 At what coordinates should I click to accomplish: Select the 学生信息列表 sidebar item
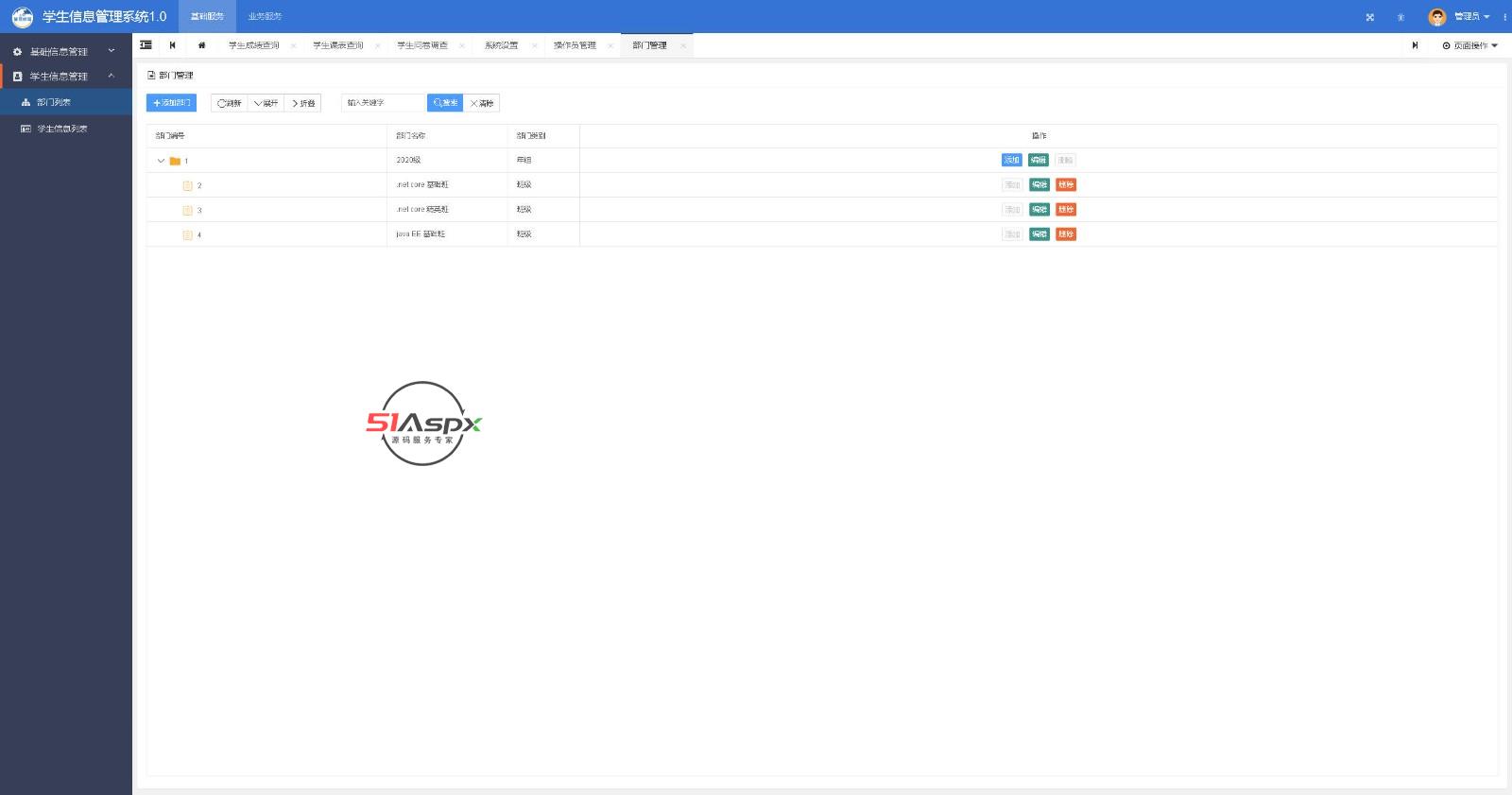point(66,129)
